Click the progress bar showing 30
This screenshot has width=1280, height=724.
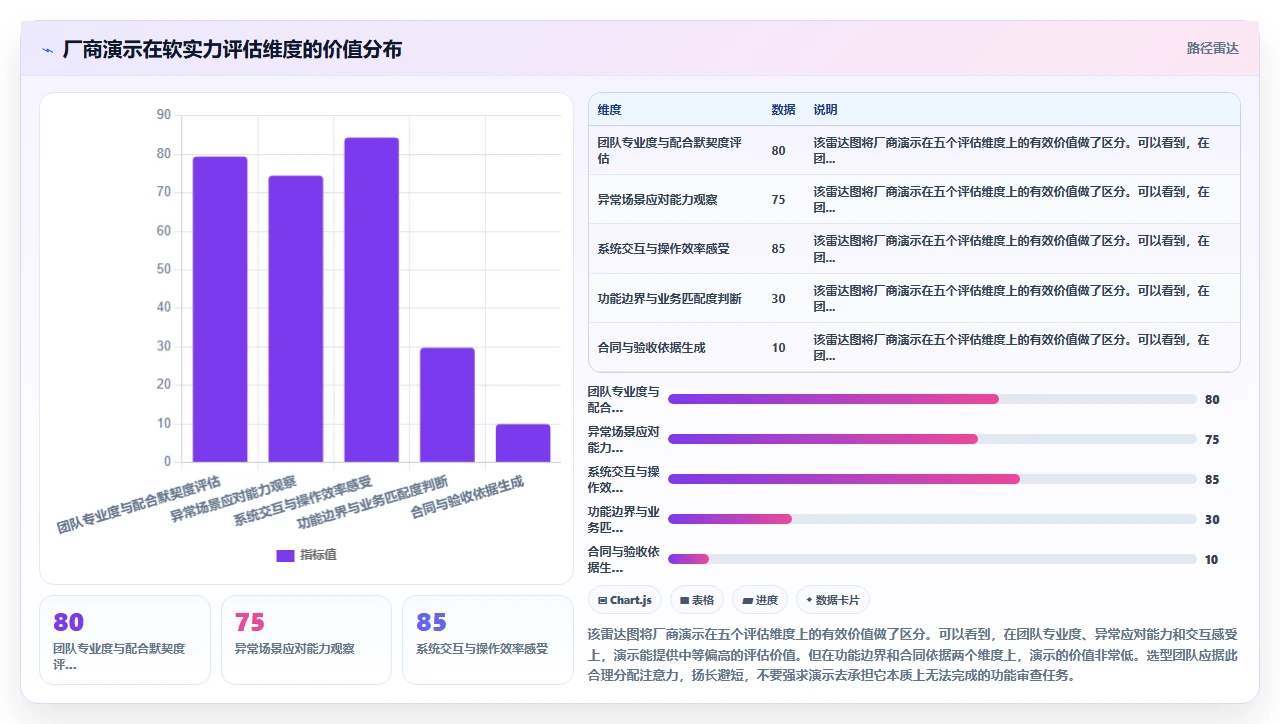click(x=932, y=519)
